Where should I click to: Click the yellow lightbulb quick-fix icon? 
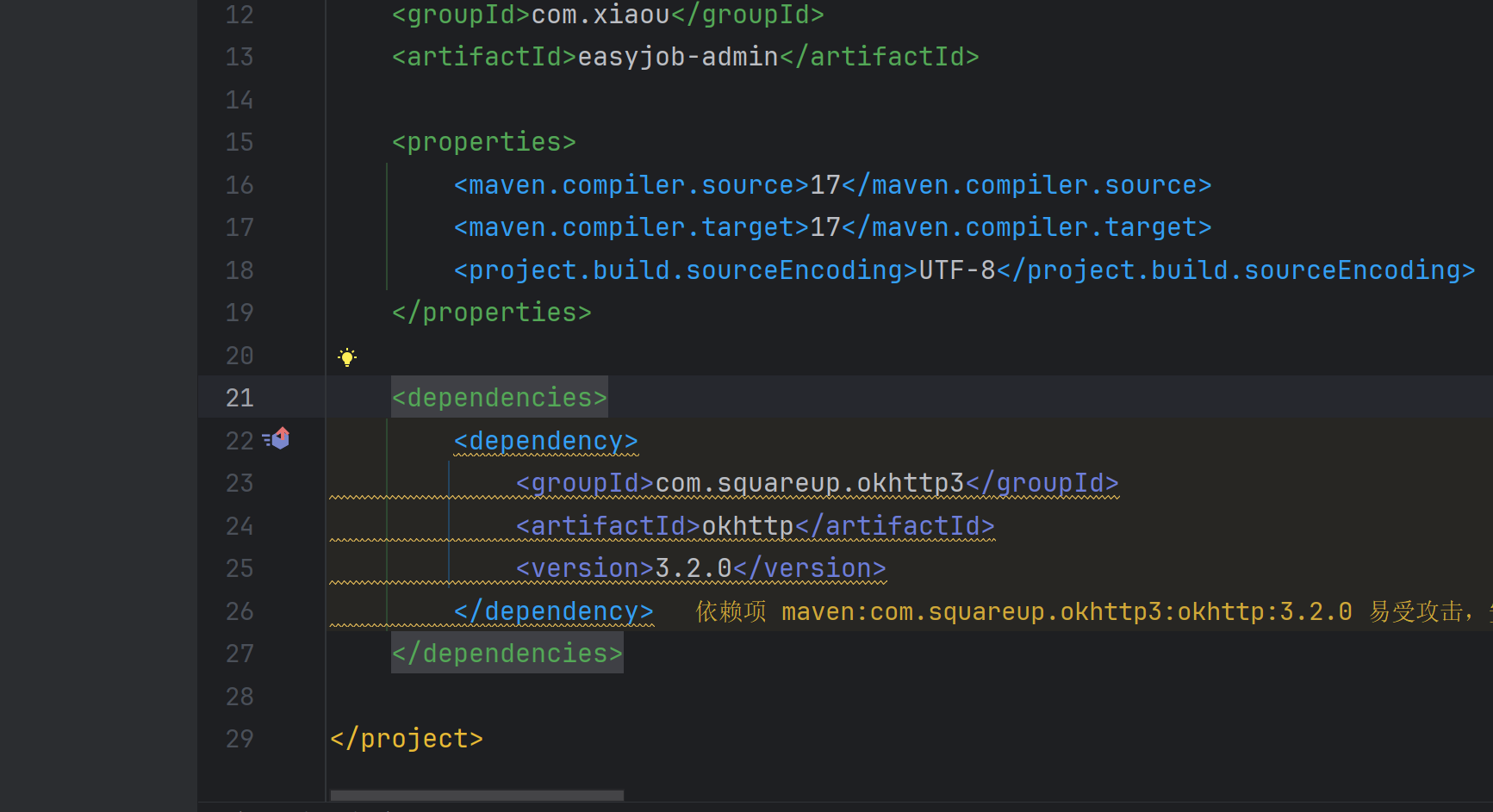tap(347, 357)
